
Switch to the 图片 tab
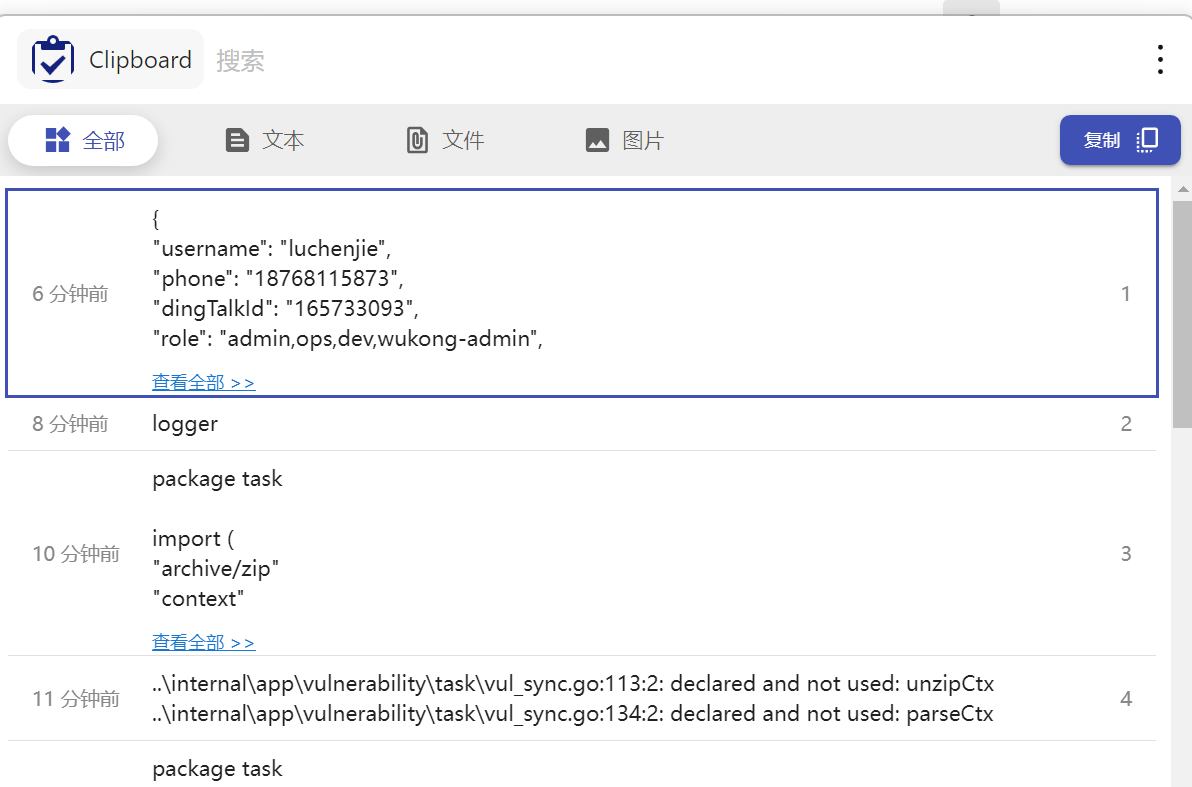(x=624, y=141)
